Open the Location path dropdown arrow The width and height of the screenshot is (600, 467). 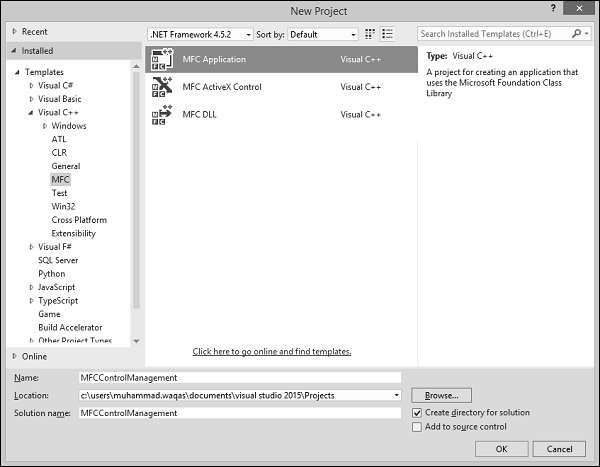396,395
